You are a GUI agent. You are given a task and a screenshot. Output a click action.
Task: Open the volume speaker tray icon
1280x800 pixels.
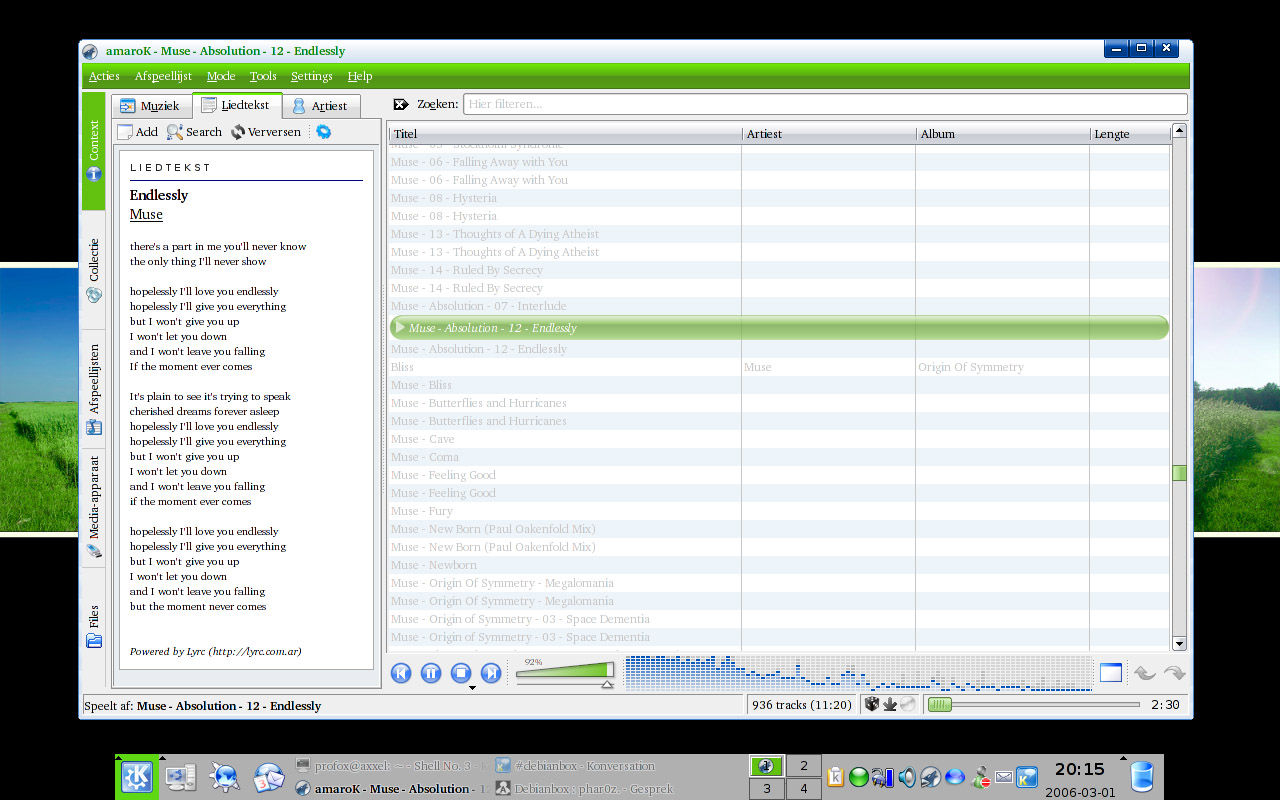pos(907,777)
